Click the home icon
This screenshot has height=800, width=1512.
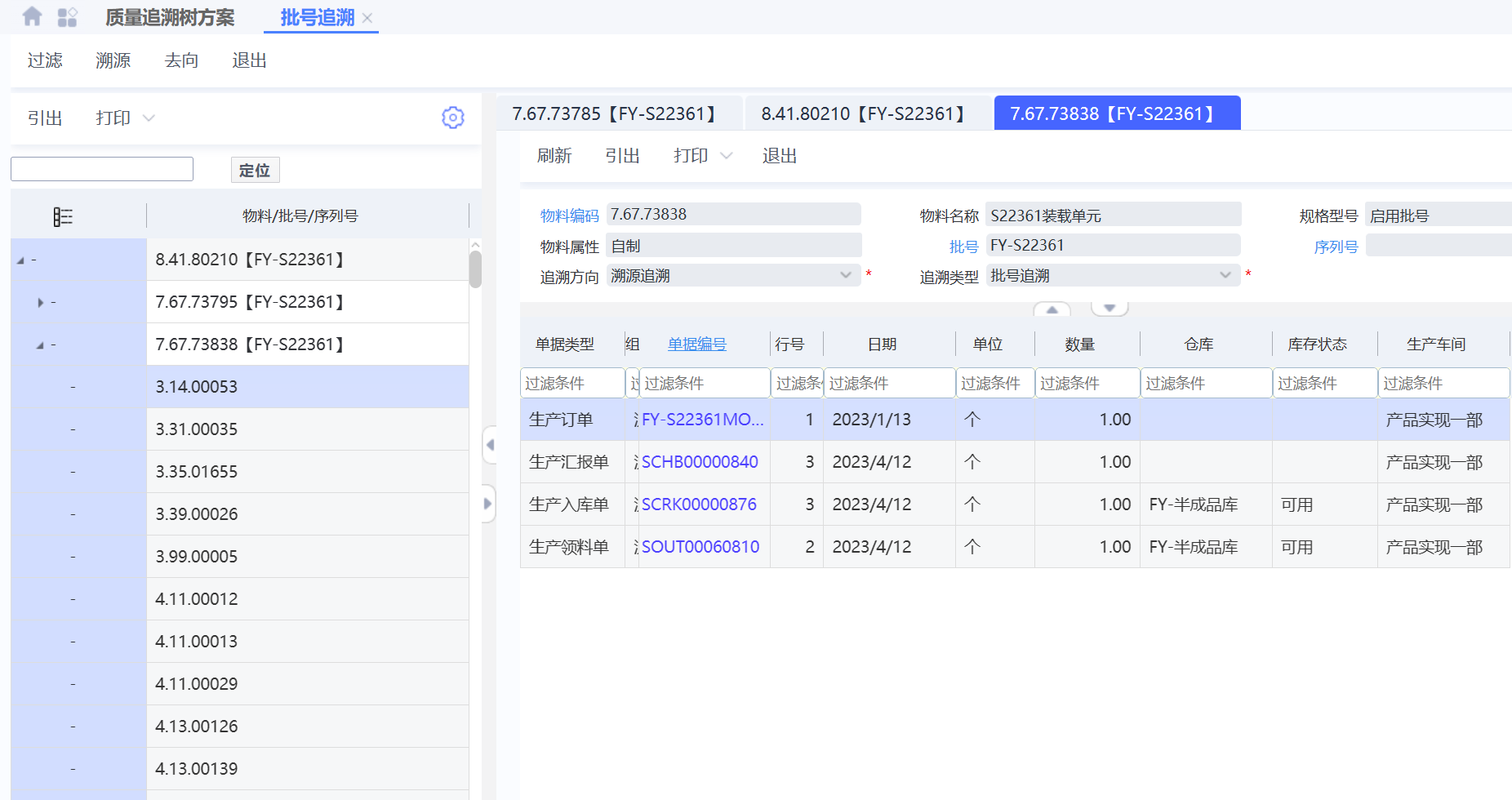tap(32, 16)
